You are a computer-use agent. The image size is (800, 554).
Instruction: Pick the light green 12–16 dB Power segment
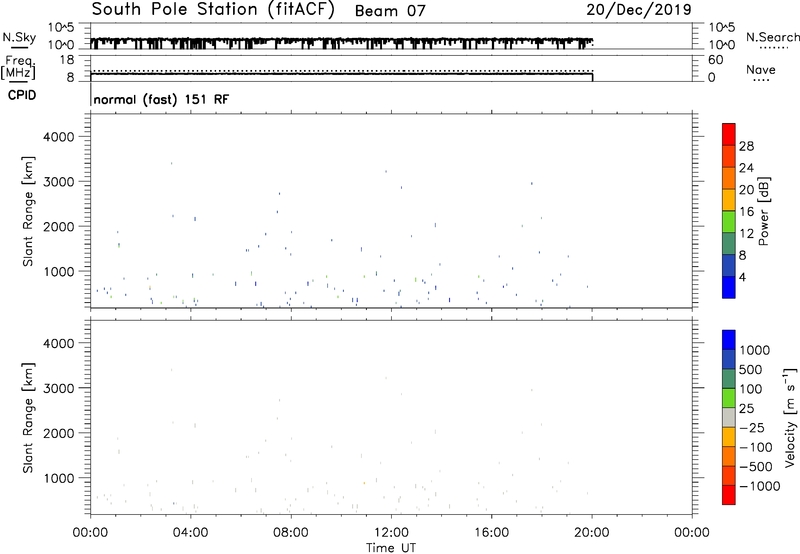point(729,221)
